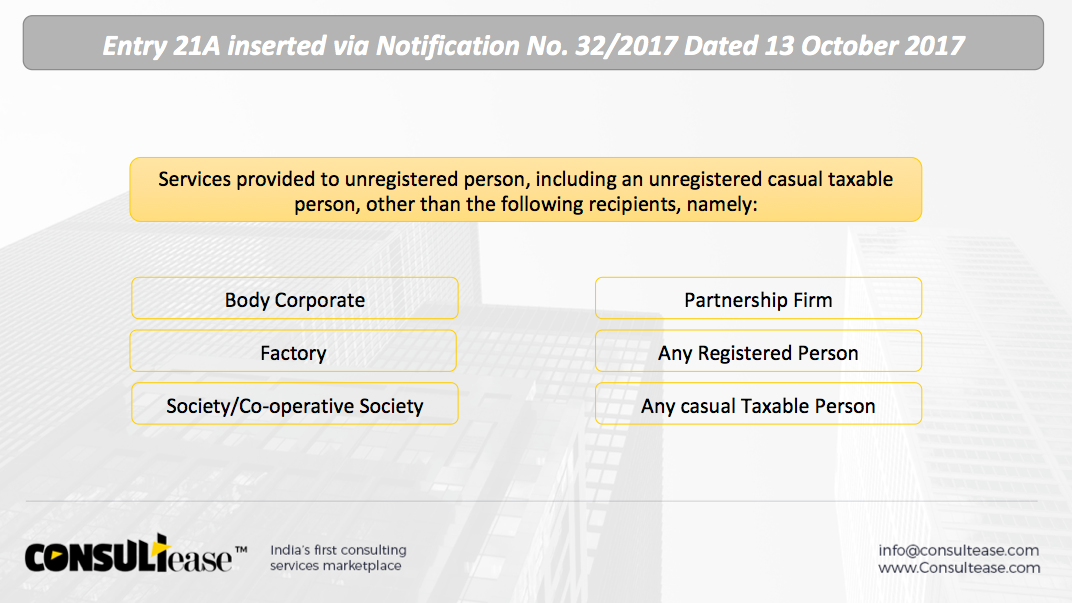The height and width of the screenshot is (603, 1072).
Task: Click the yellow services description box
Action: click(x=526, y=190)
